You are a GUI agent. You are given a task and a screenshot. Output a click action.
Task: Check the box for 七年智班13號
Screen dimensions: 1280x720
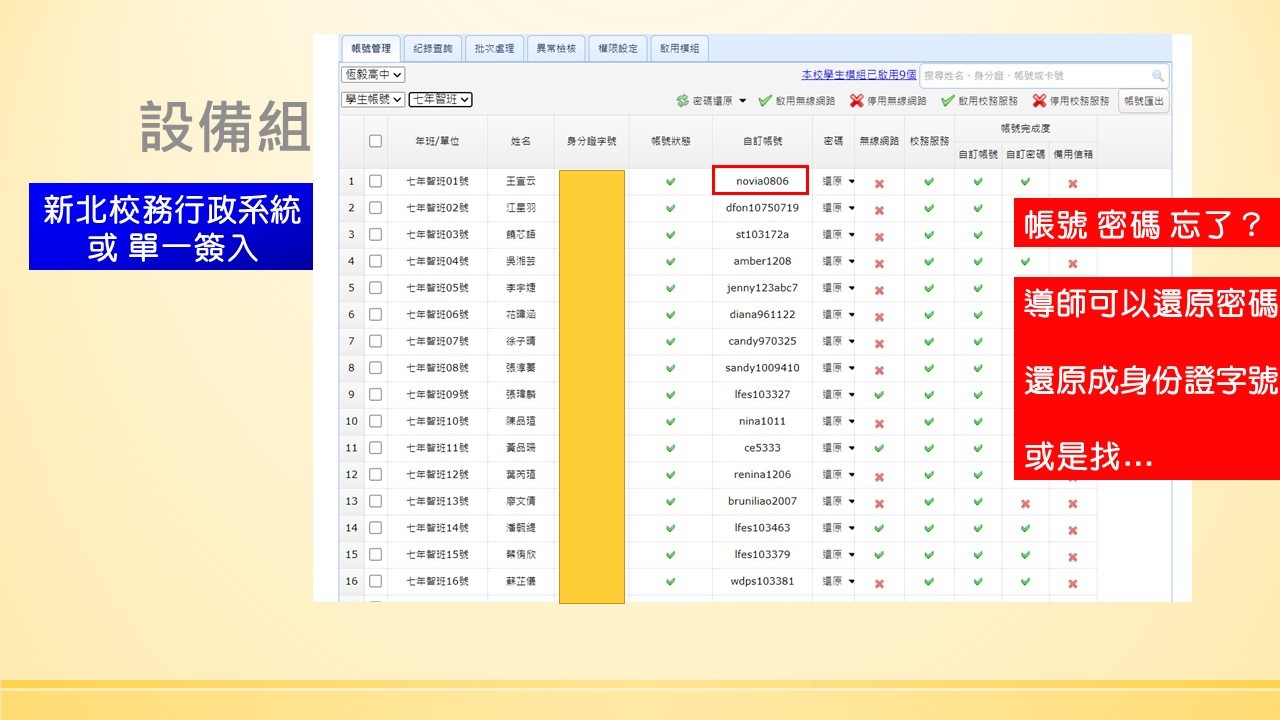(375, 501)
